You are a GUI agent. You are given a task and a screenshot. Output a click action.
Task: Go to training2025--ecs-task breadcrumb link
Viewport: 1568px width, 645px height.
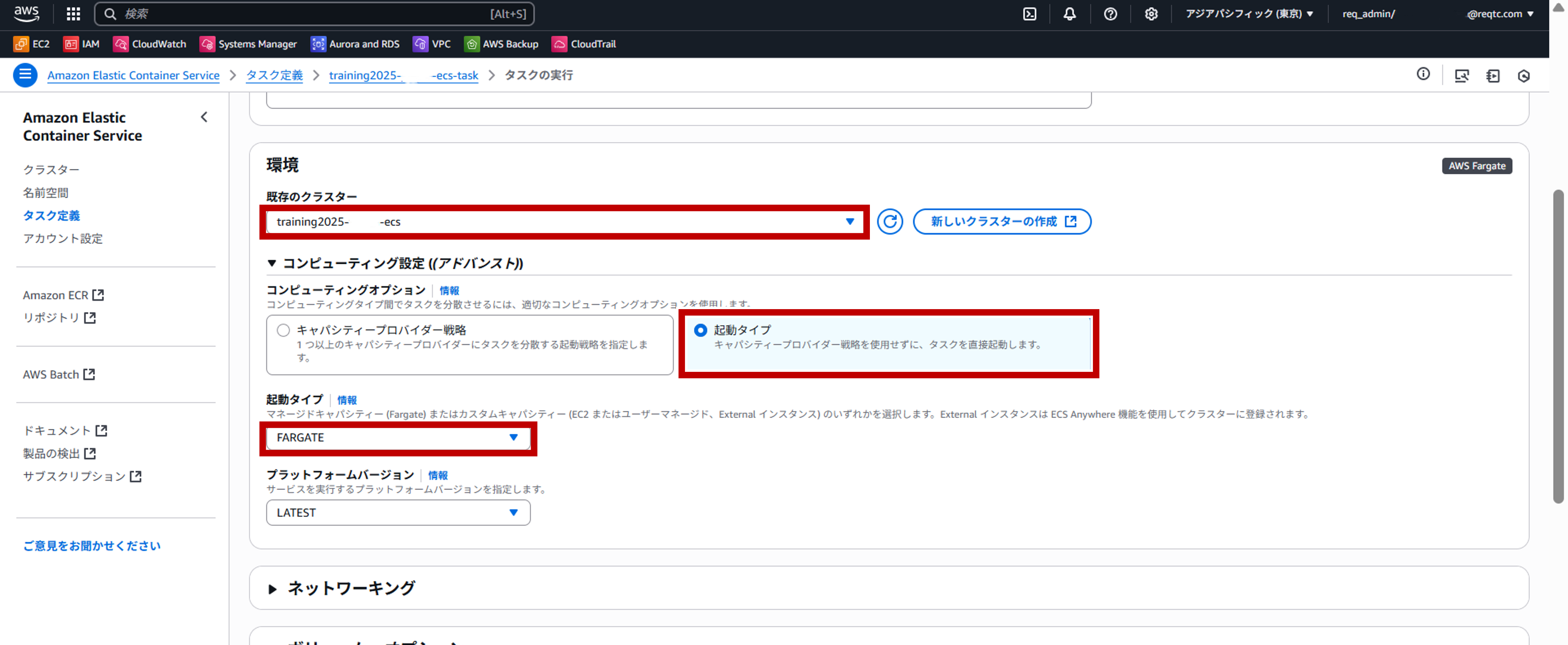(x=403, y=76)
